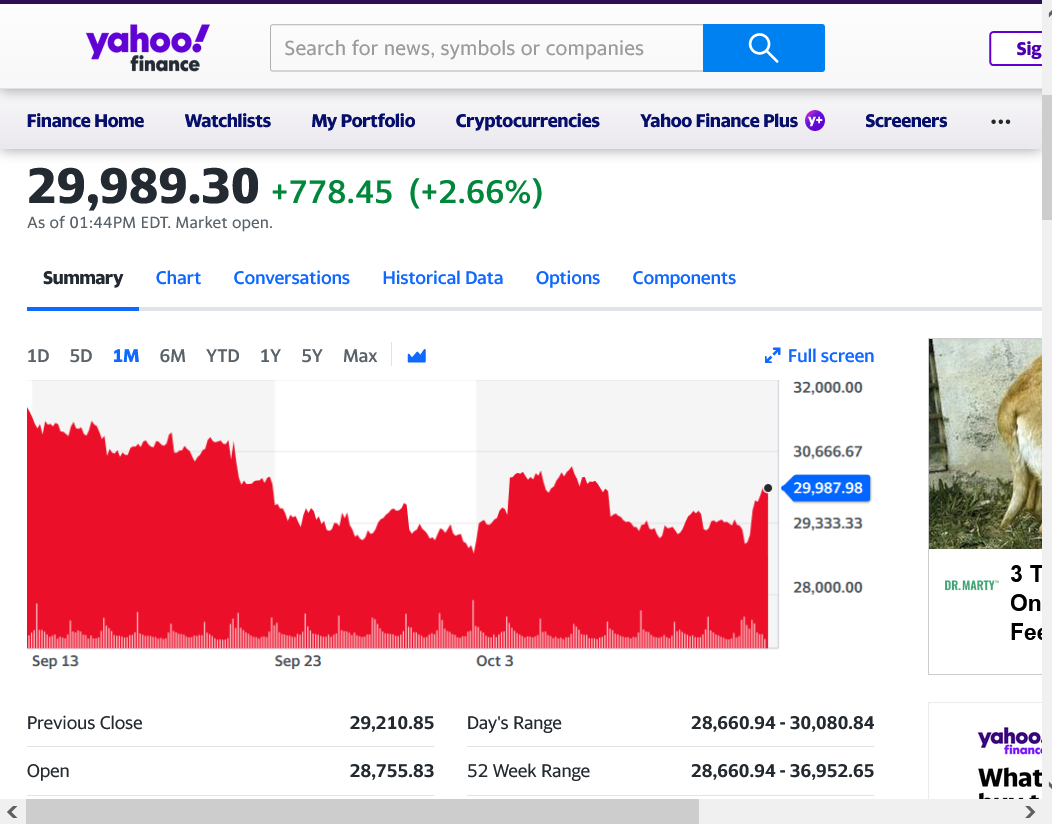
Task: Select the 1M chart range
Action: point(125,355)
